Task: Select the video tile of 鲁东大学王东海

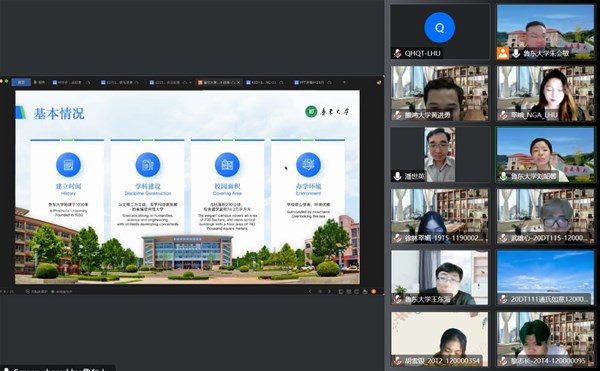Action: pyautogui.click(x=439, y=278)
